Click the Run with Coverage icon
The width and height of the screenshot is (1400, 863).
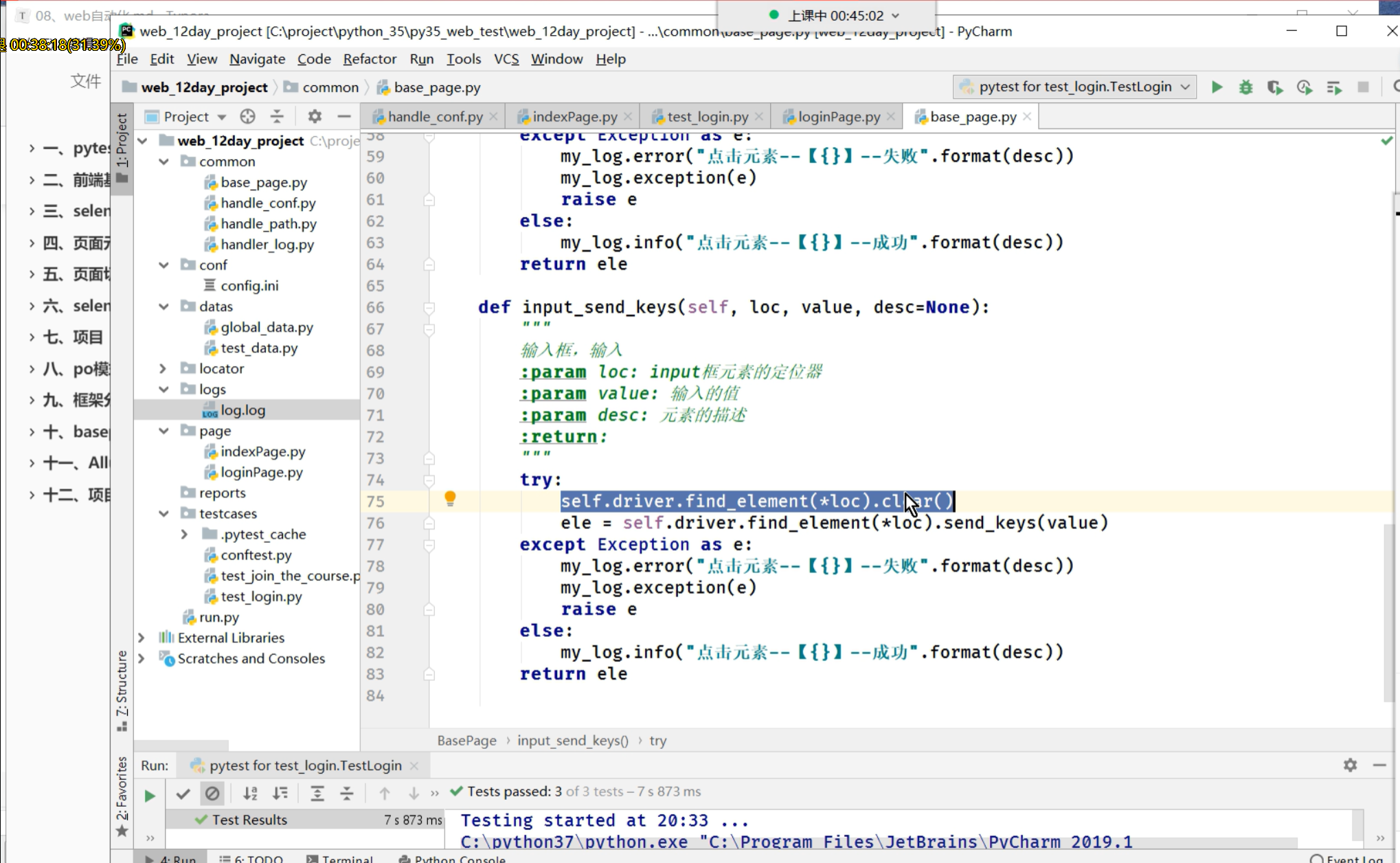(1275, 87)
